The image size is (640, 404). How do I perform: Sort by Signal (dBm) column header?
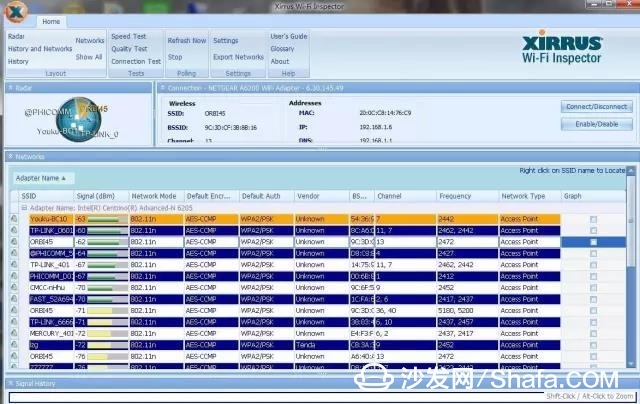(x=101, y=196)
